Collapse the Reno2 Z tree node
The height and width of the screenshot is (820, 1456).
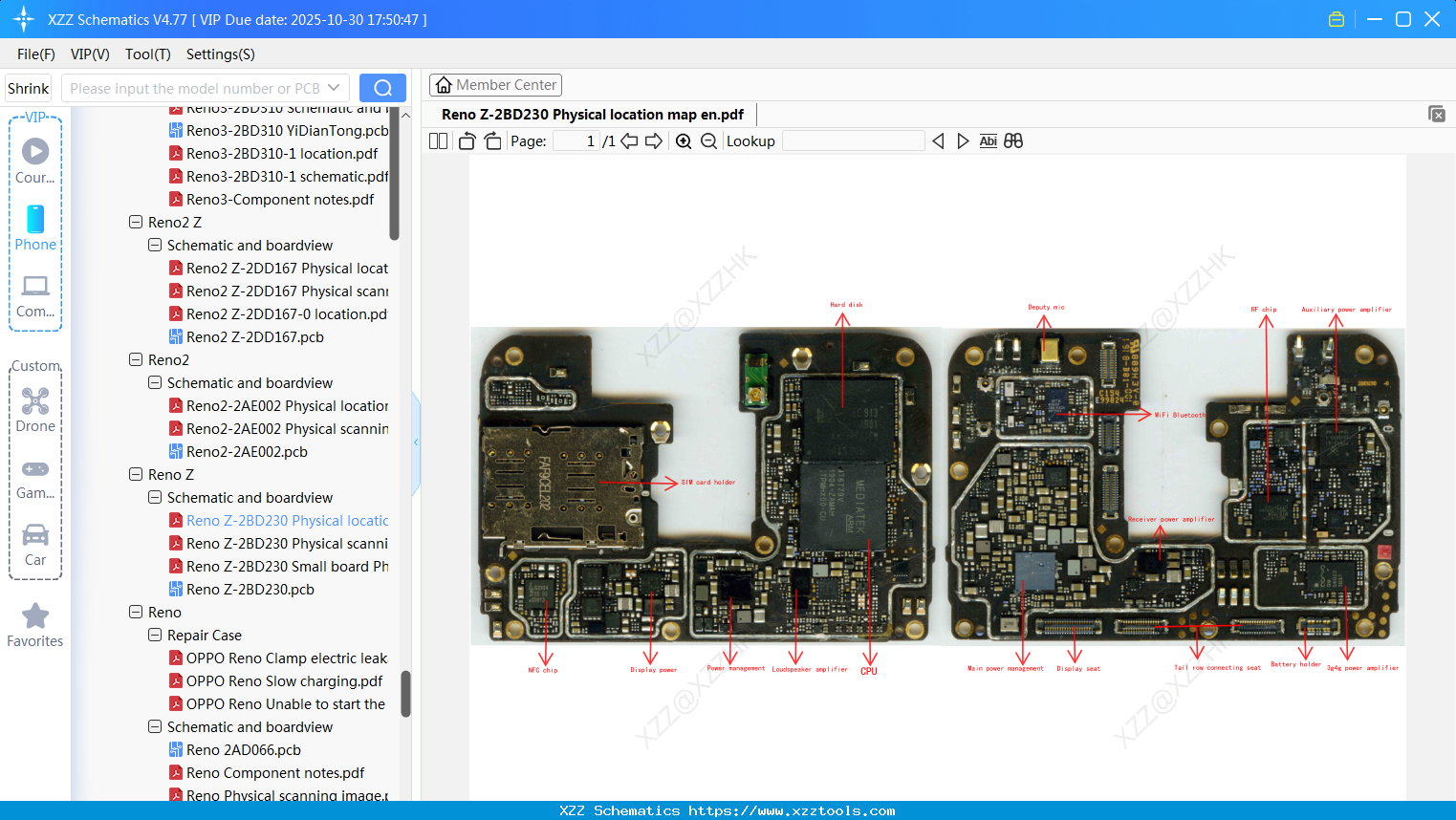point(136,222)
